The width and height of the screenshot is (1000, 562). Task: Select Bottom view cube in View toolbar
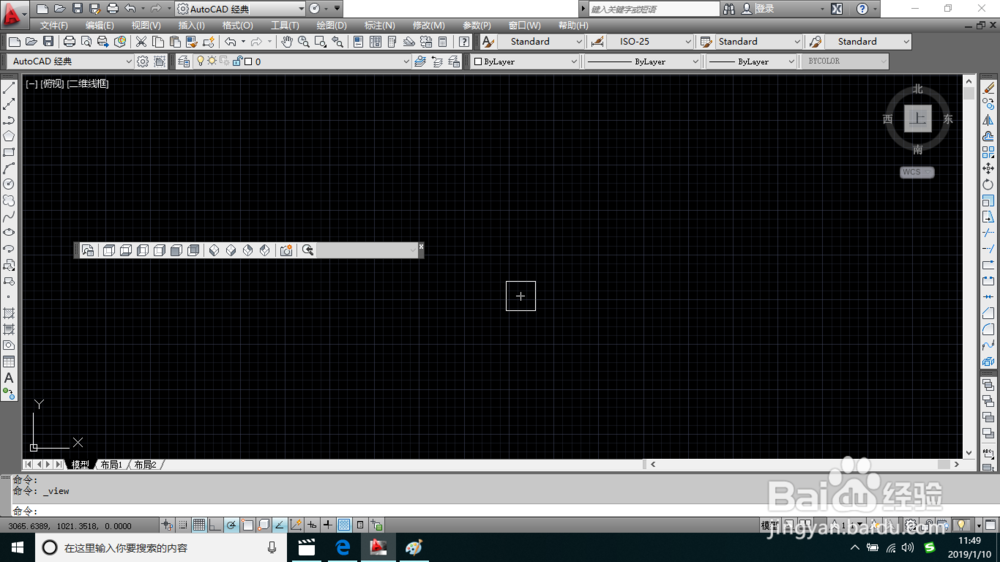(126, 250)
